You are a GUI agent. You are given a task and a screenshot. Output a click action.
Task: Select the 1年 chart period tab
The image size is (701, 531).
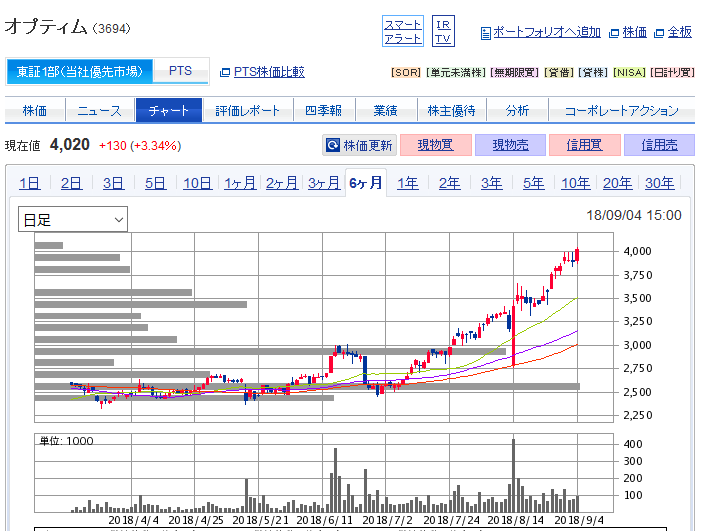tap(407, 183)
